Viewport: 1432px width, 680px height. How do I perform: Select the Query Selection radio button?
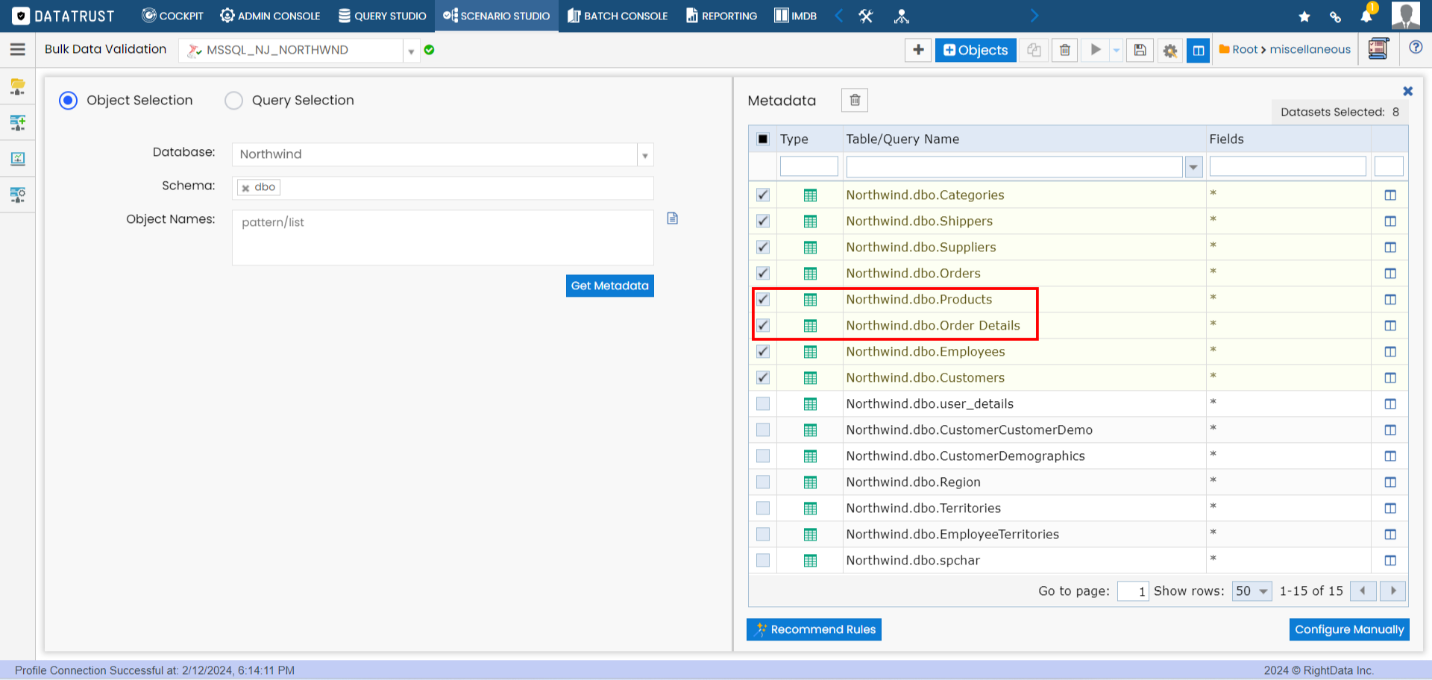(234, 100)
